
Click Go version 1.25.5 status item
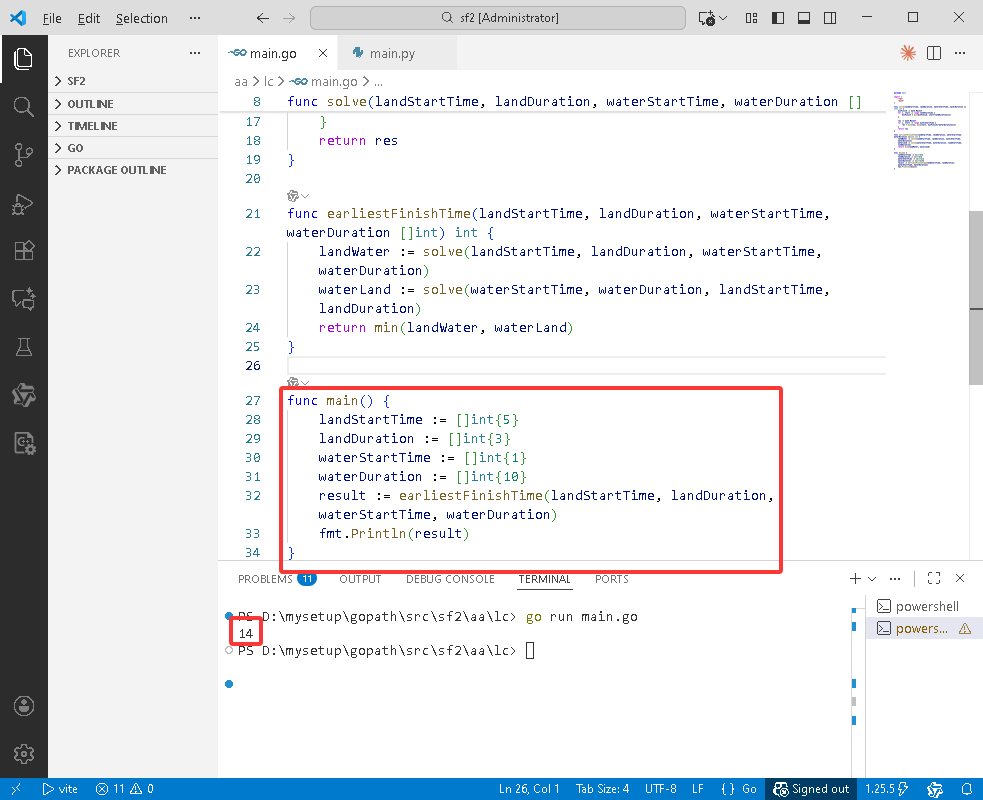[x=886, y=789]
